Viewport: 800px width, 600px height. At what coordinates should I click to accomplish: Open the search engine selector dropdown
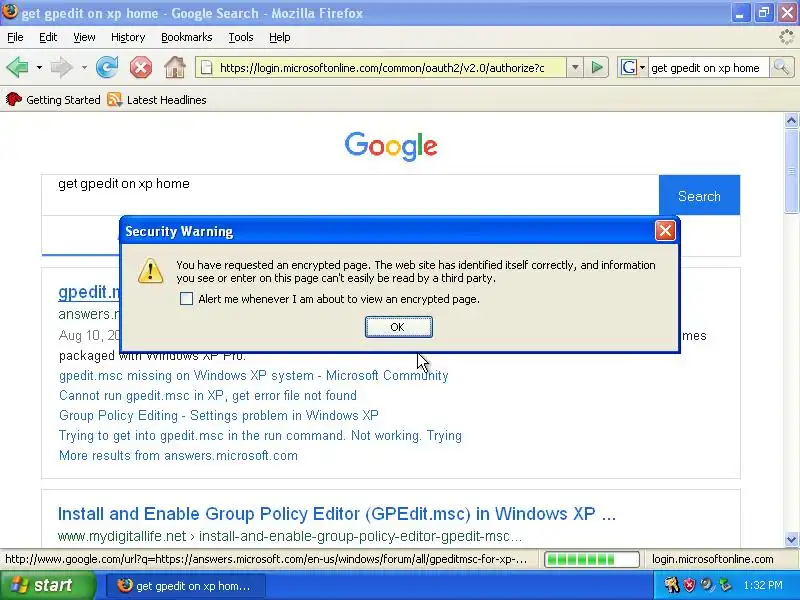coord(642,67)
